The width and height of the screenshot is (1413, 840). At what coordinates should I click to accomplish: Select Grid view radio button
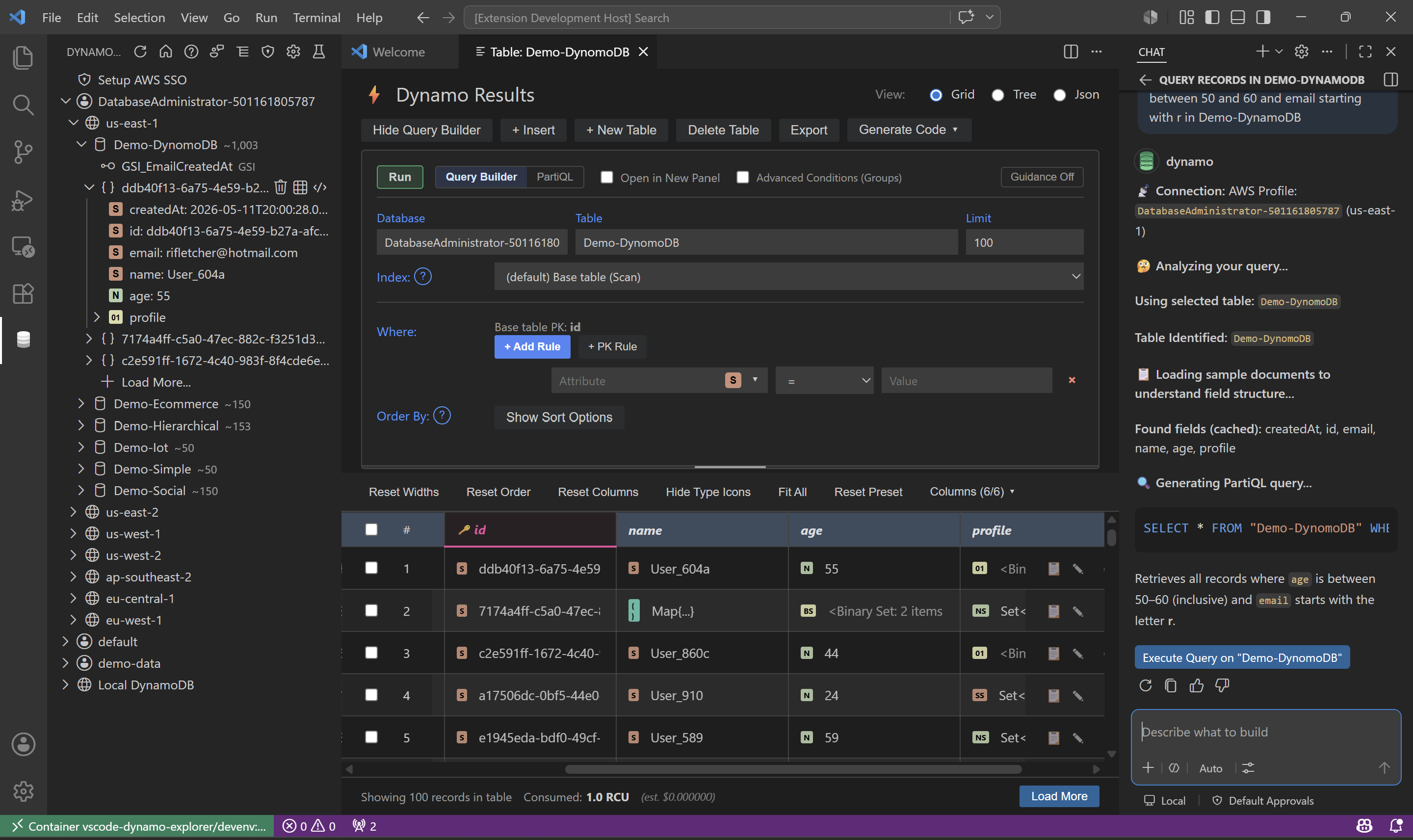(x=936, y=95)
